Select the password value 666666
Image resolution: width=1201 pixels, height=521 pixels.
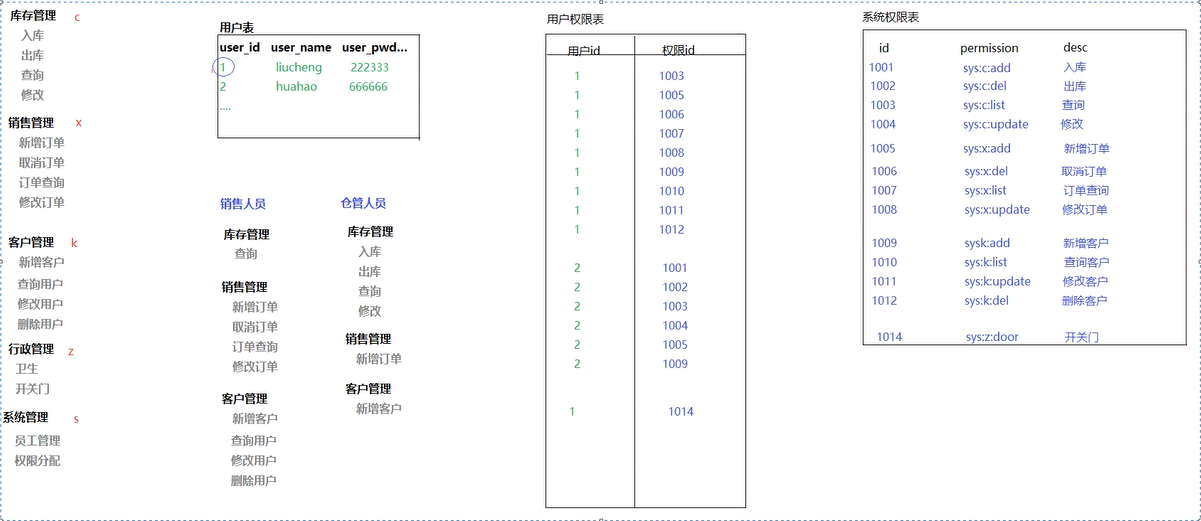point(368,87)
